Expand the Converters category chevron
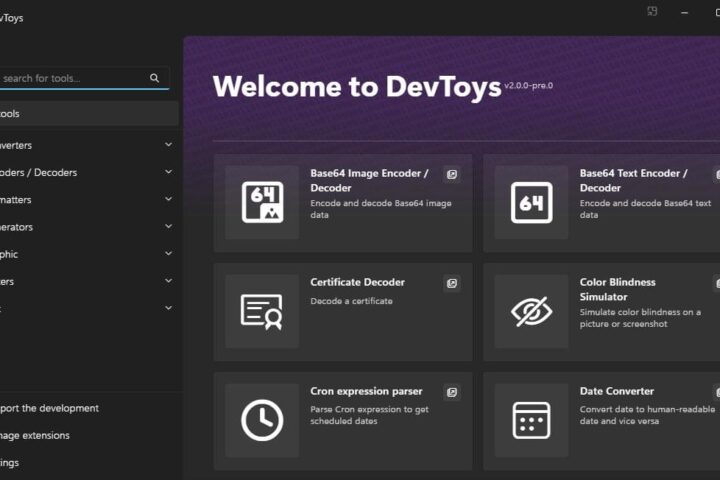Viewport: 720px width, 480px height. [x=169, y=145]
